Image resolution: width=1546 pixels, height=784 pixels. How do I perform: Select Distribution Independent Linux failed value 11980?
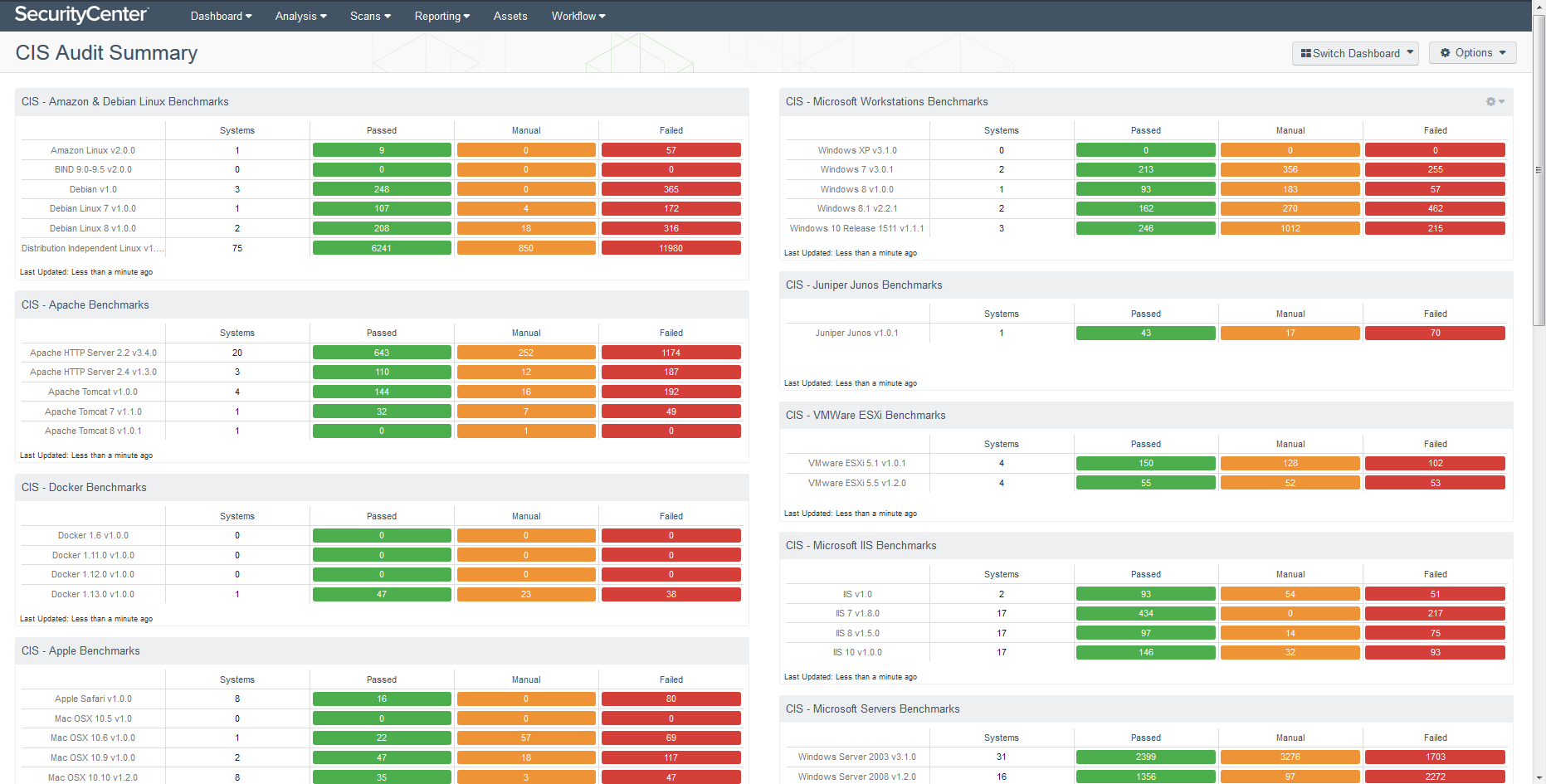click(x=671, y=248)
